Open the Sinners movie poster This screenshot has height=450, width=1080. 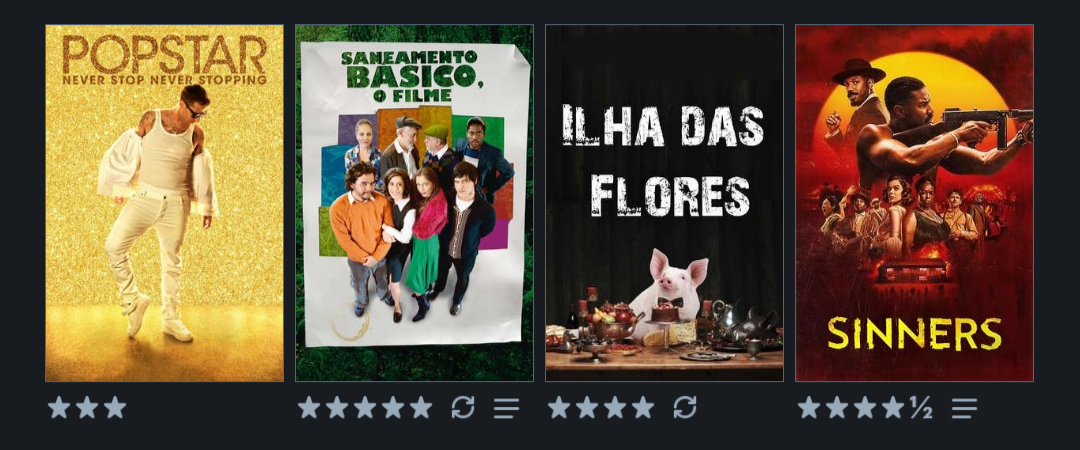915,203
